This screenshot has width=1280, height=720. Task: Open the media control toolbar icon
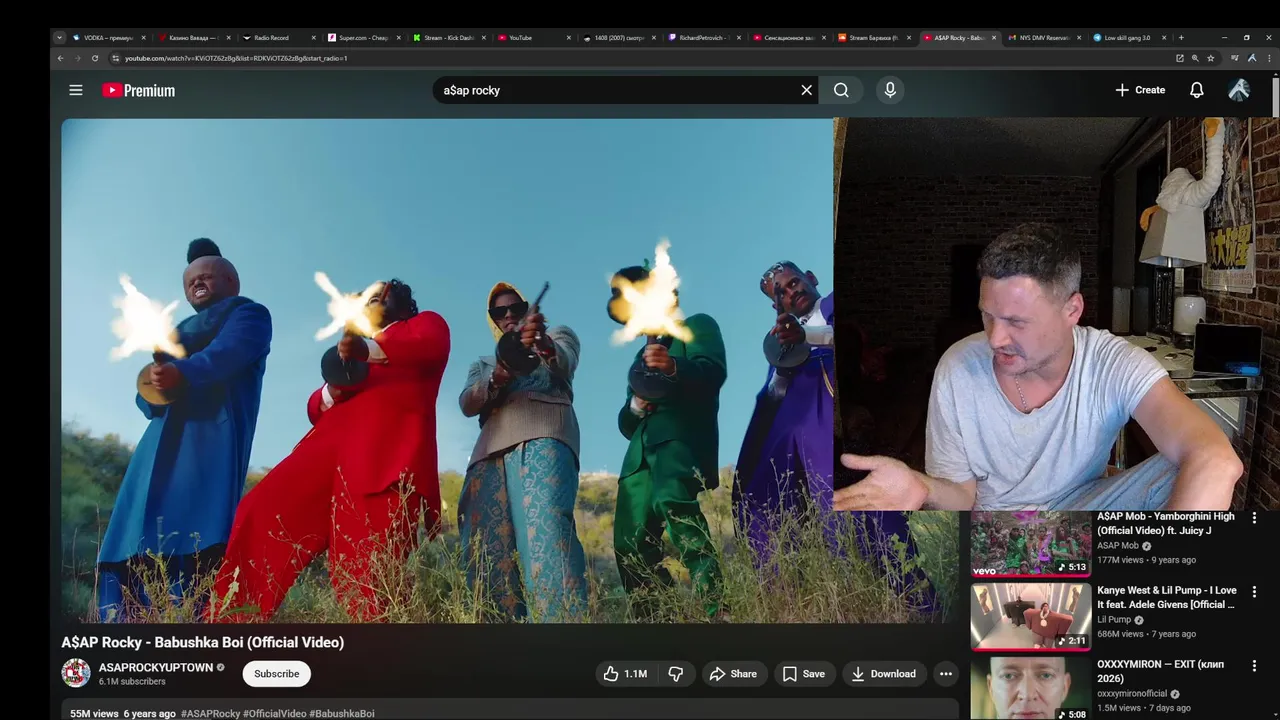click(1234, 58)
